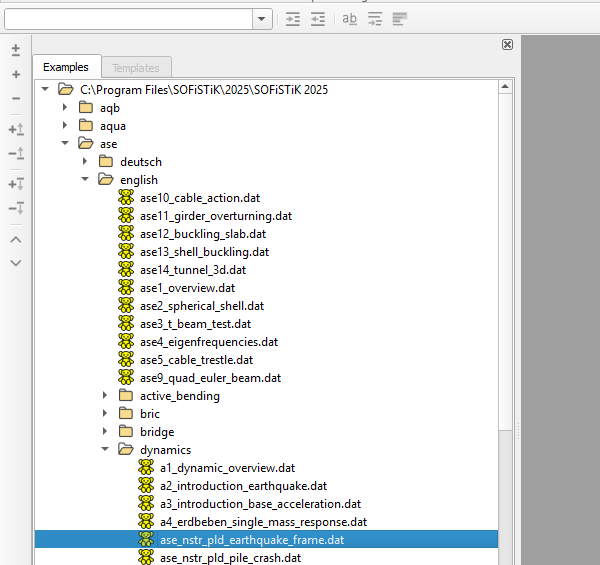Screen dimensions: 600x565
Task: Select ase14_tunnel_3d.dat
Action: [193, 270]
